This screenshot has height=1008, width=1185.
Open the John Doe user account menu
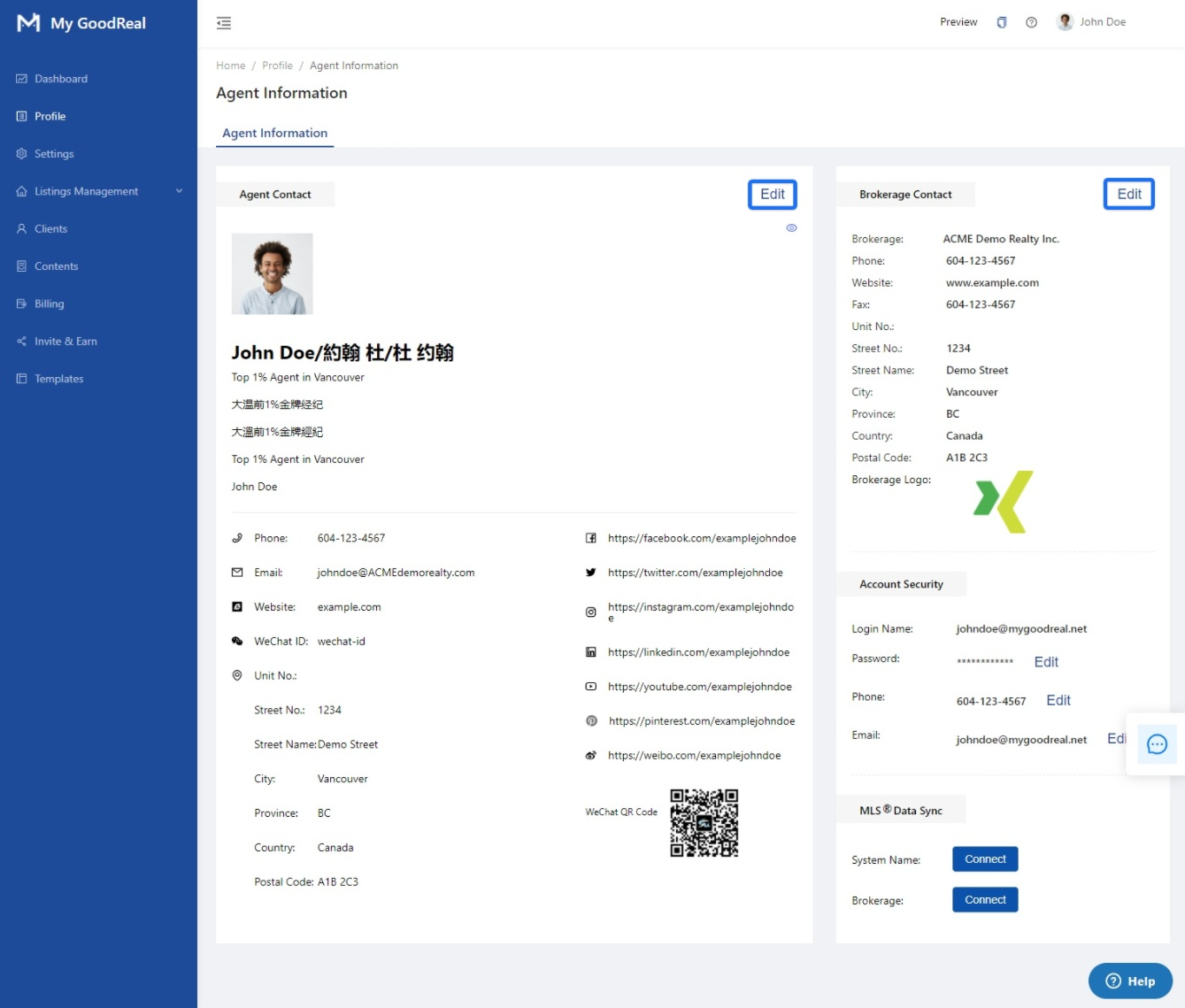pyautogui.click(x=1092, y=22)
